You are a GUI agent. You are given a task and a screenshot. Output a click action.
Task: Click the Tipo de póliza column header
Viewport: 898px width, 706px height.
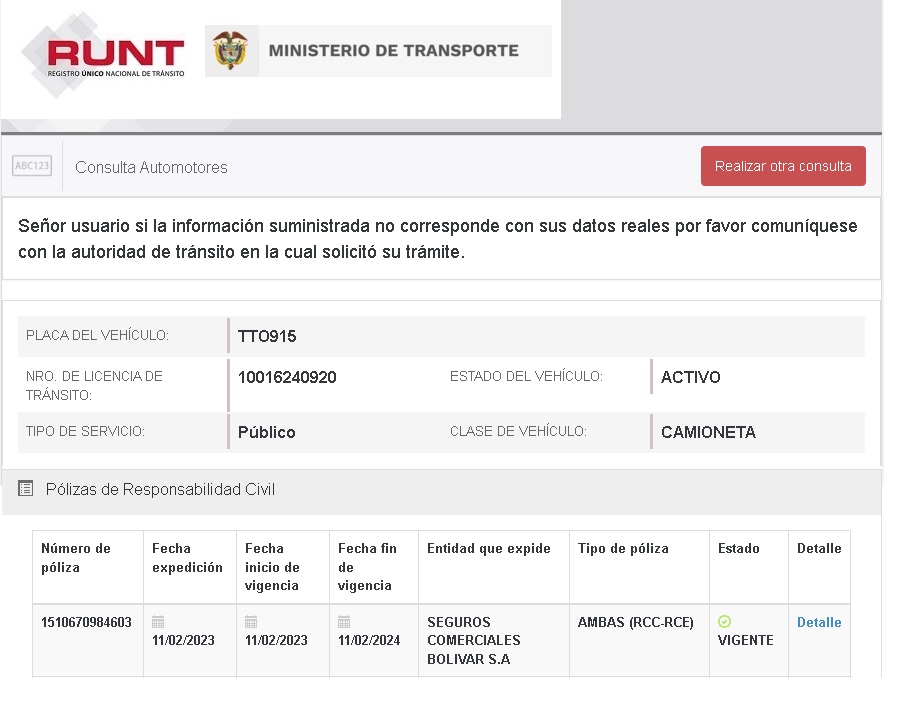point(623,548)
